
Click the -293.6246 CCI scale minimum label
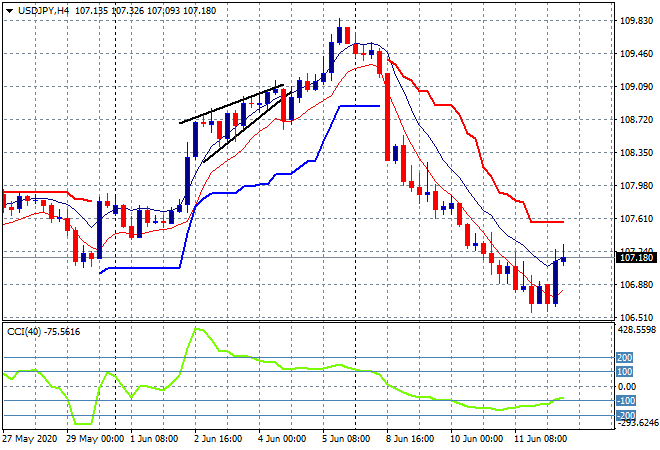click(634, 424)
